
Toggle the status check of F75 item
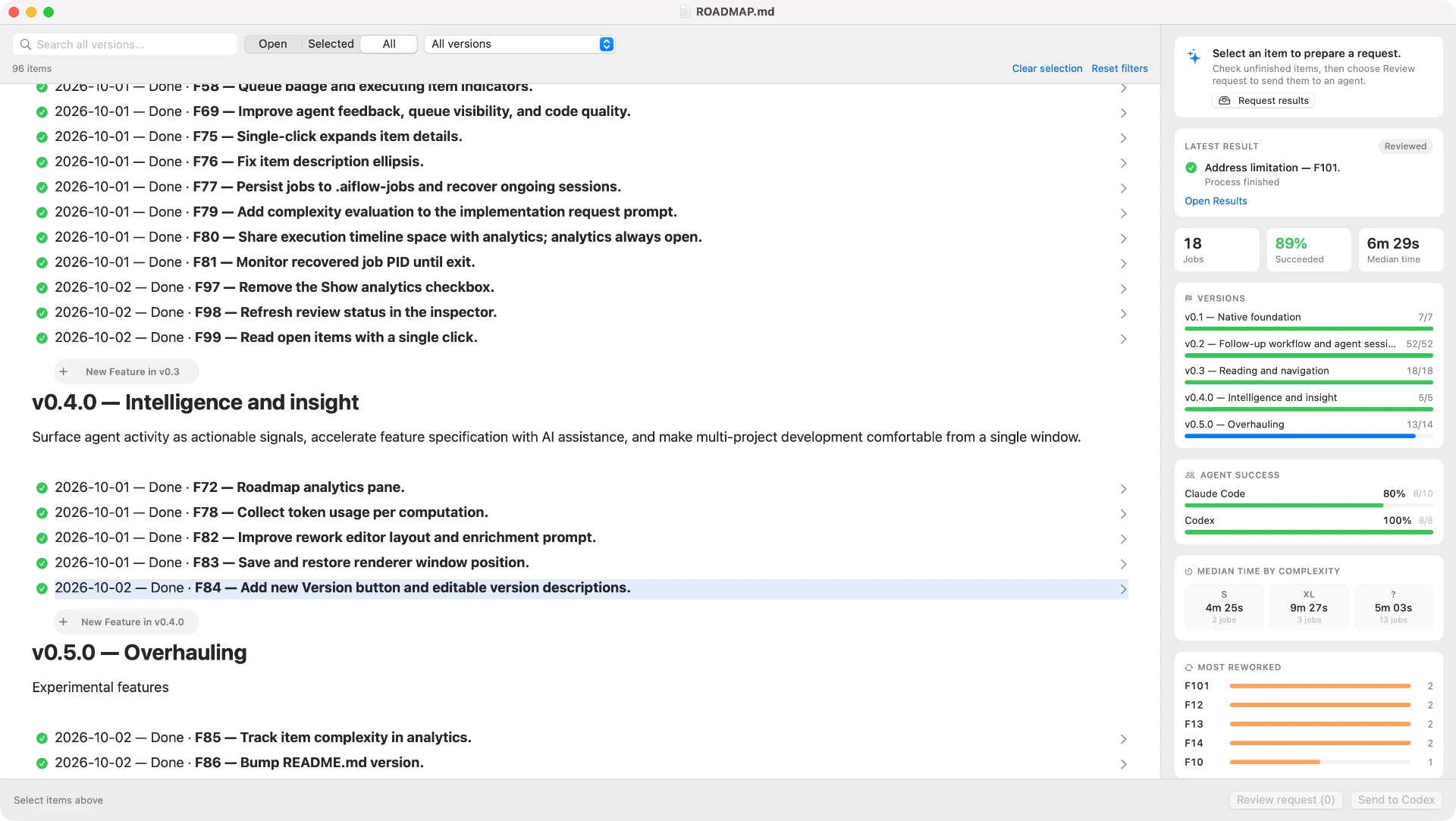(x=42, y=137)
